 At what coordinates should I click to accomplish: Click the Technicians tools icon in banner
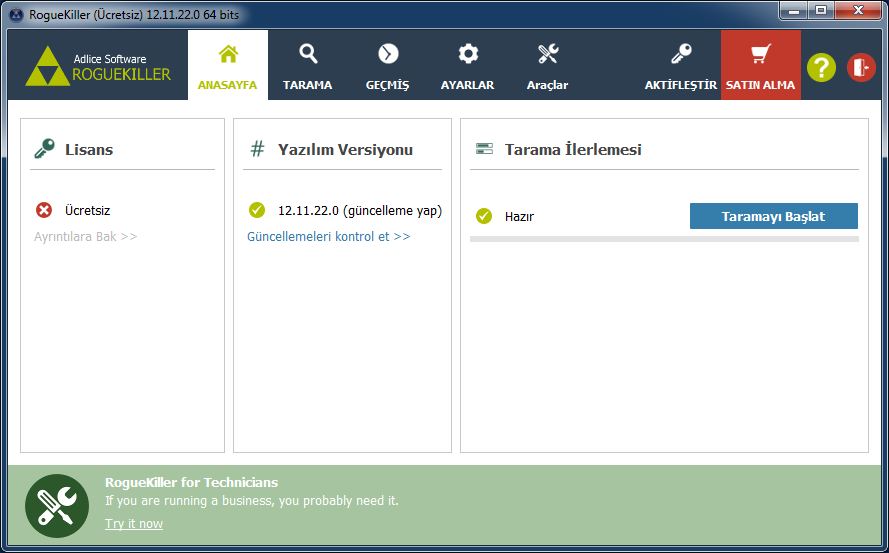57,506
